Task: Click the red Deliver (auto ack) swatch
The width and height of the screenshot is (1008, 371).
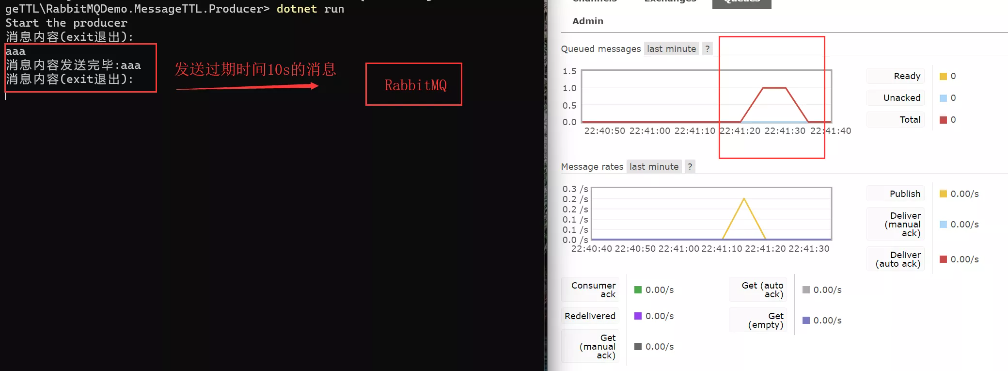Action: [943, 259]
